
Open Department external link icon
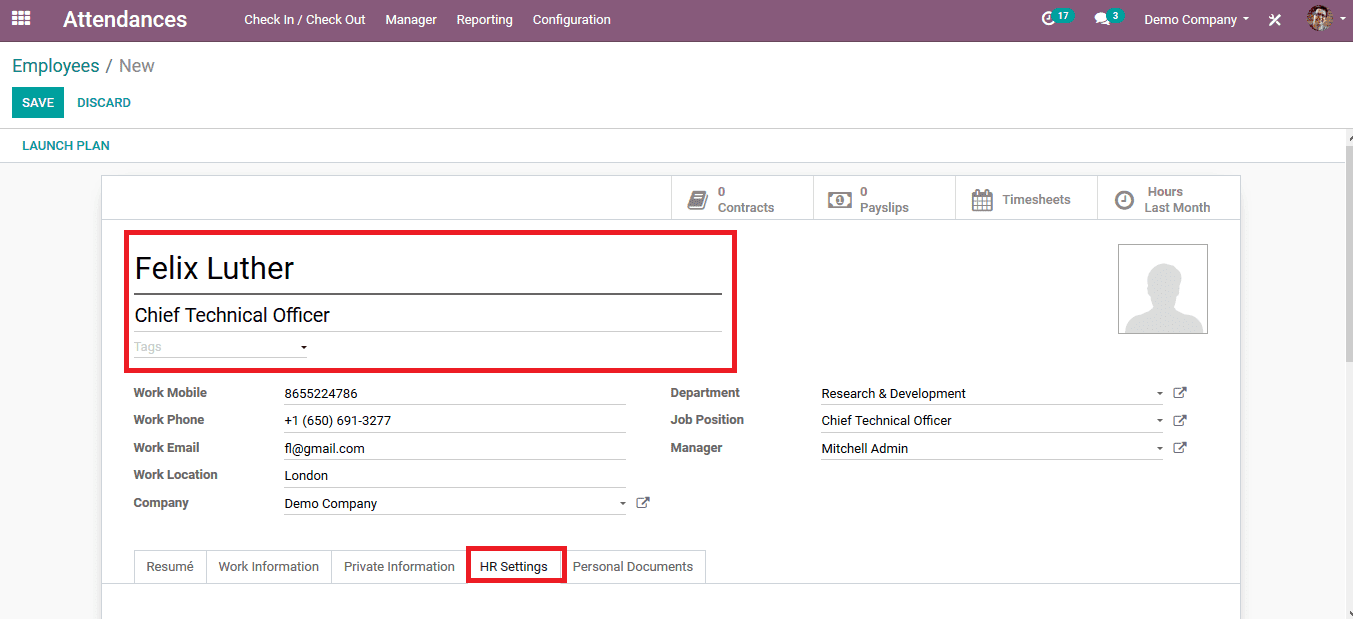click(x=1180, y=393)
